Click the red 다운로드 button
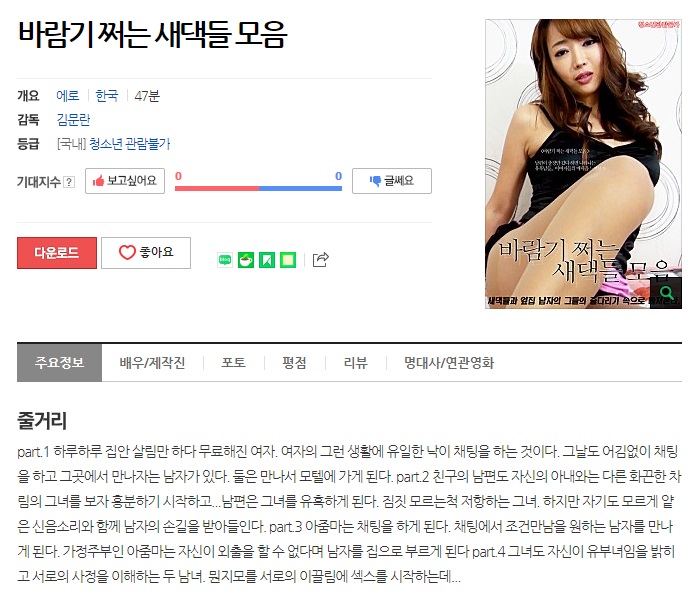Viewport: 690px width, 602px height. point(57,253)
